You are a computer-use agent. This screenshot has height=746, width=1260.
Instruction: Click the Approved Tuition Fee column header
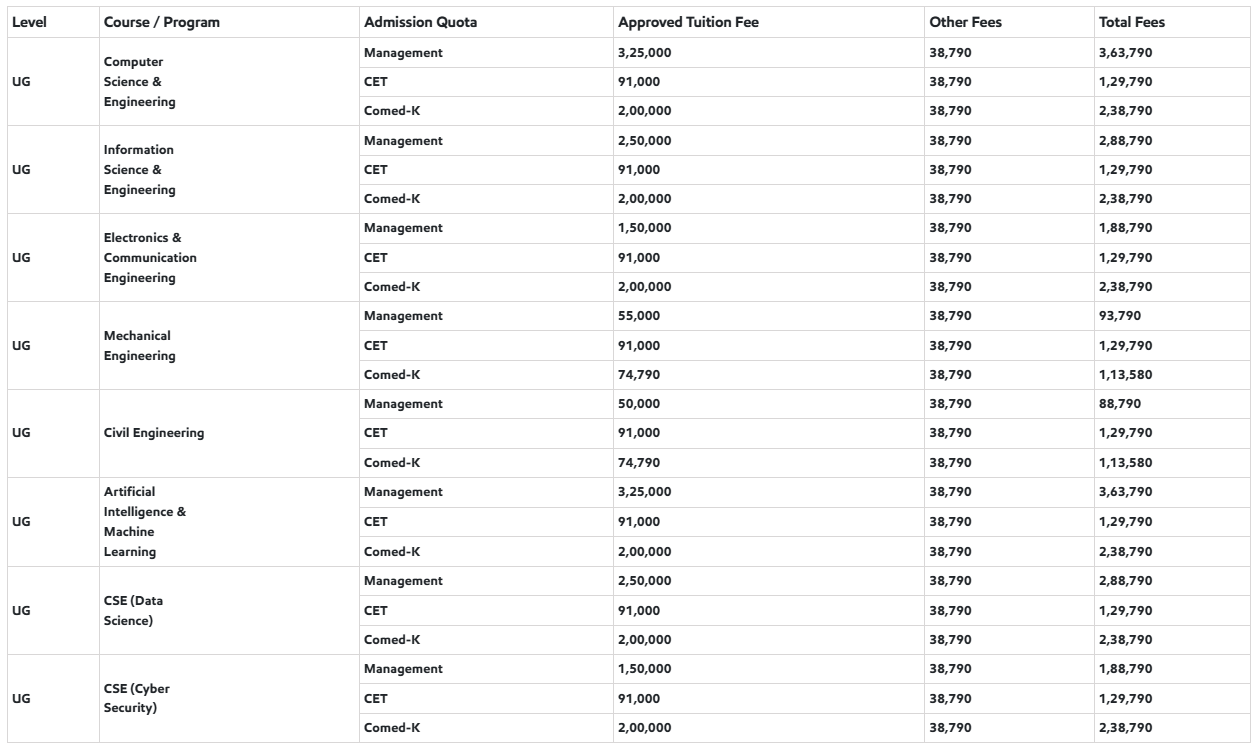(679, 22)
